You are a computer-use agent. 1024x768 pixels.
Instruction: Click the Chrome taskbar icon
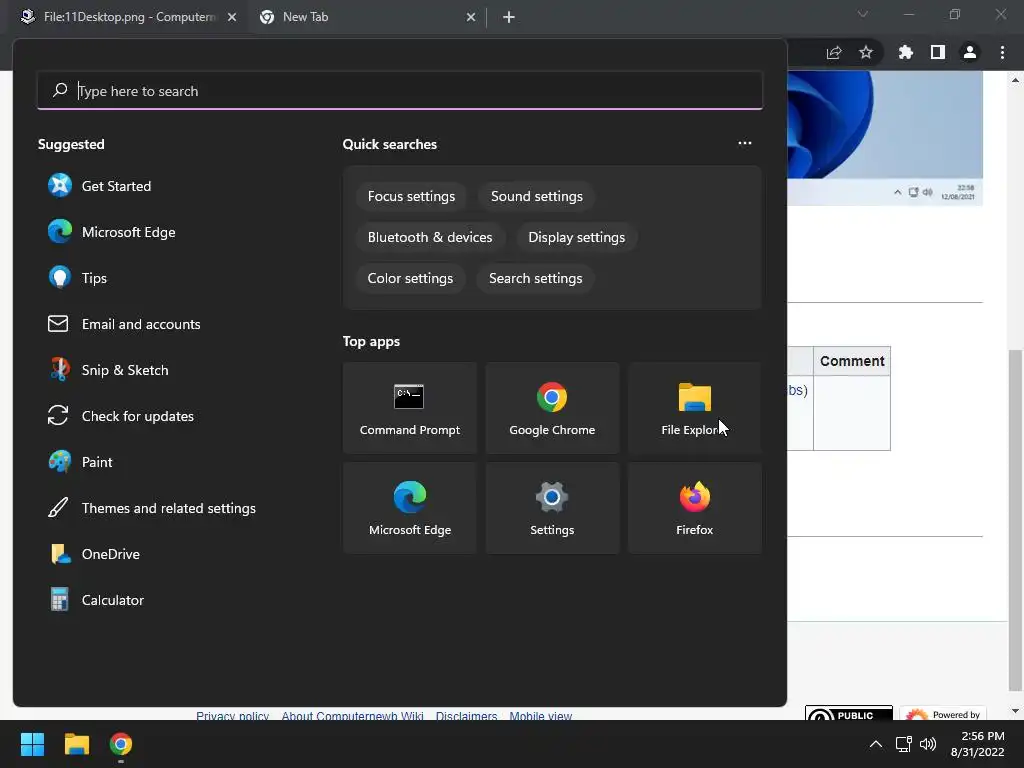(x=121, y=744)
